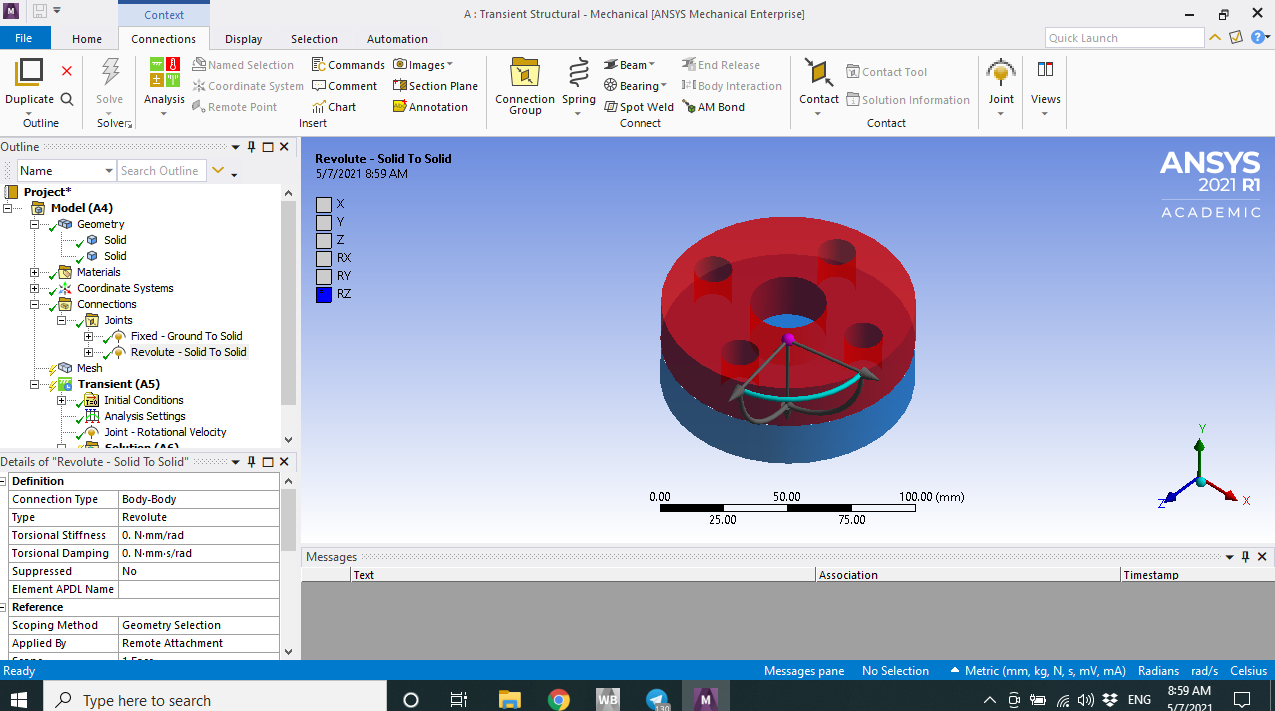Open the Images dropdown
The height and width of the screenshot is (711, 1275).
click(x=422, y=65)
